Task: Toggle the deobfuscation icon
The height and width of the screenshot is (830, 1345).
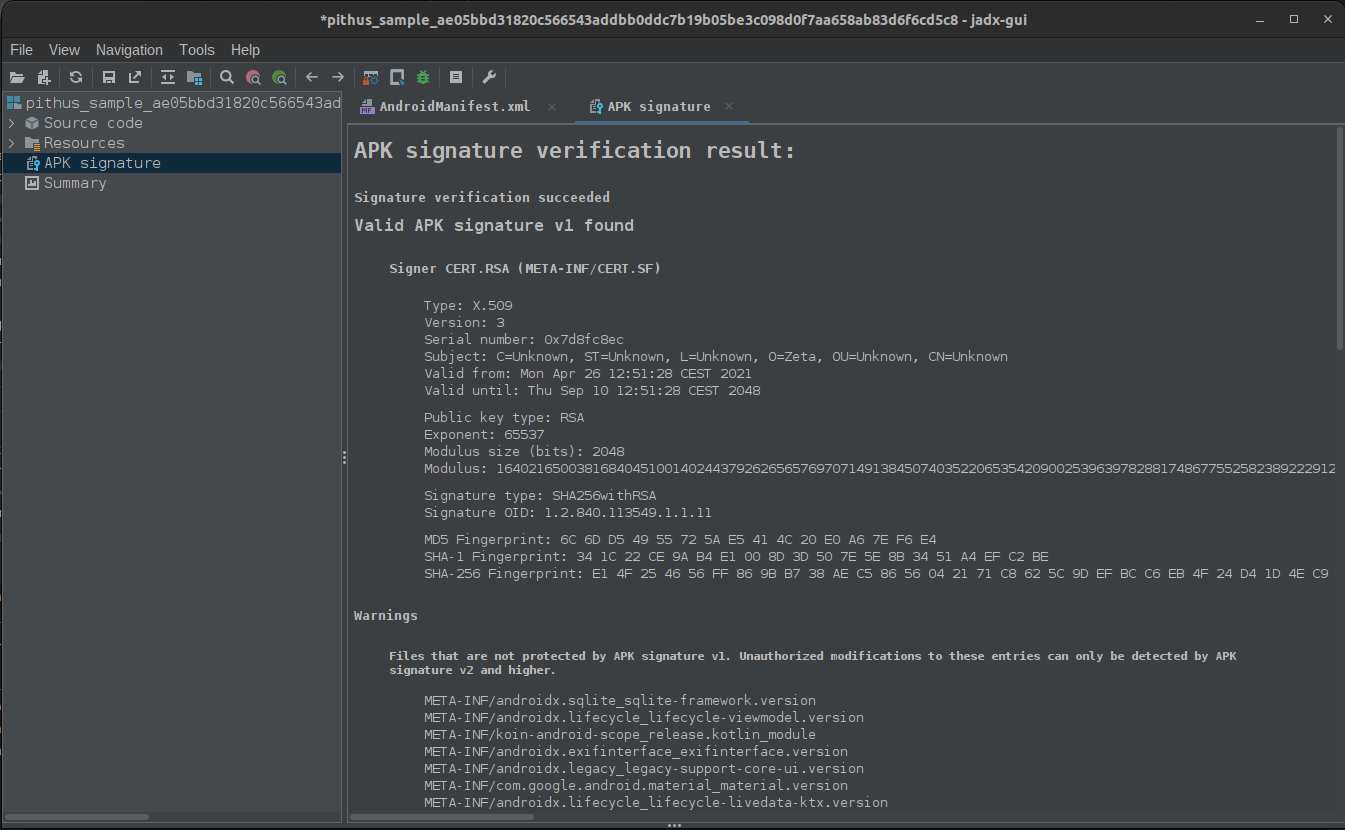Action: pos(371,77)
